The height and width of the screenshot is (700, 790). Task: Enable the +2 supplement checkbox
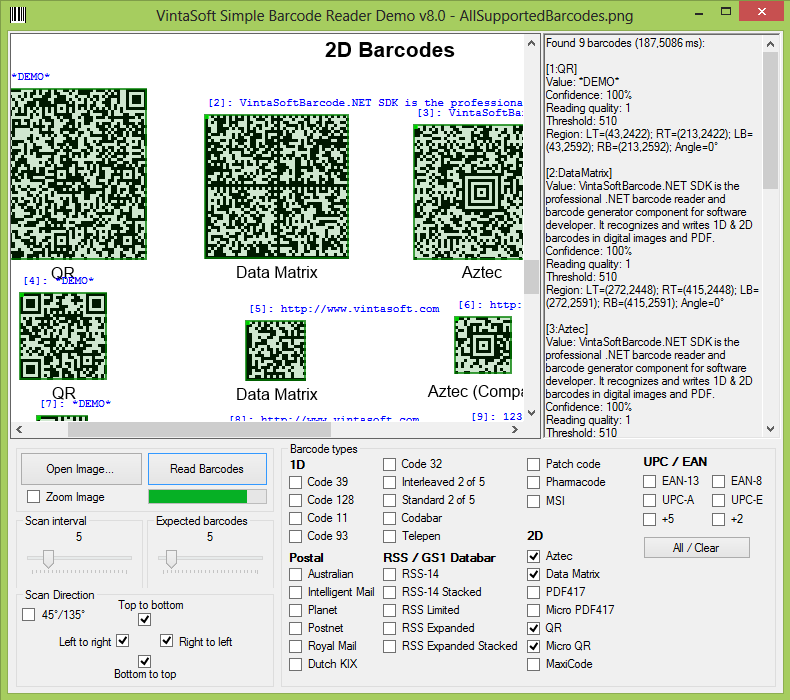click(718, 519)
